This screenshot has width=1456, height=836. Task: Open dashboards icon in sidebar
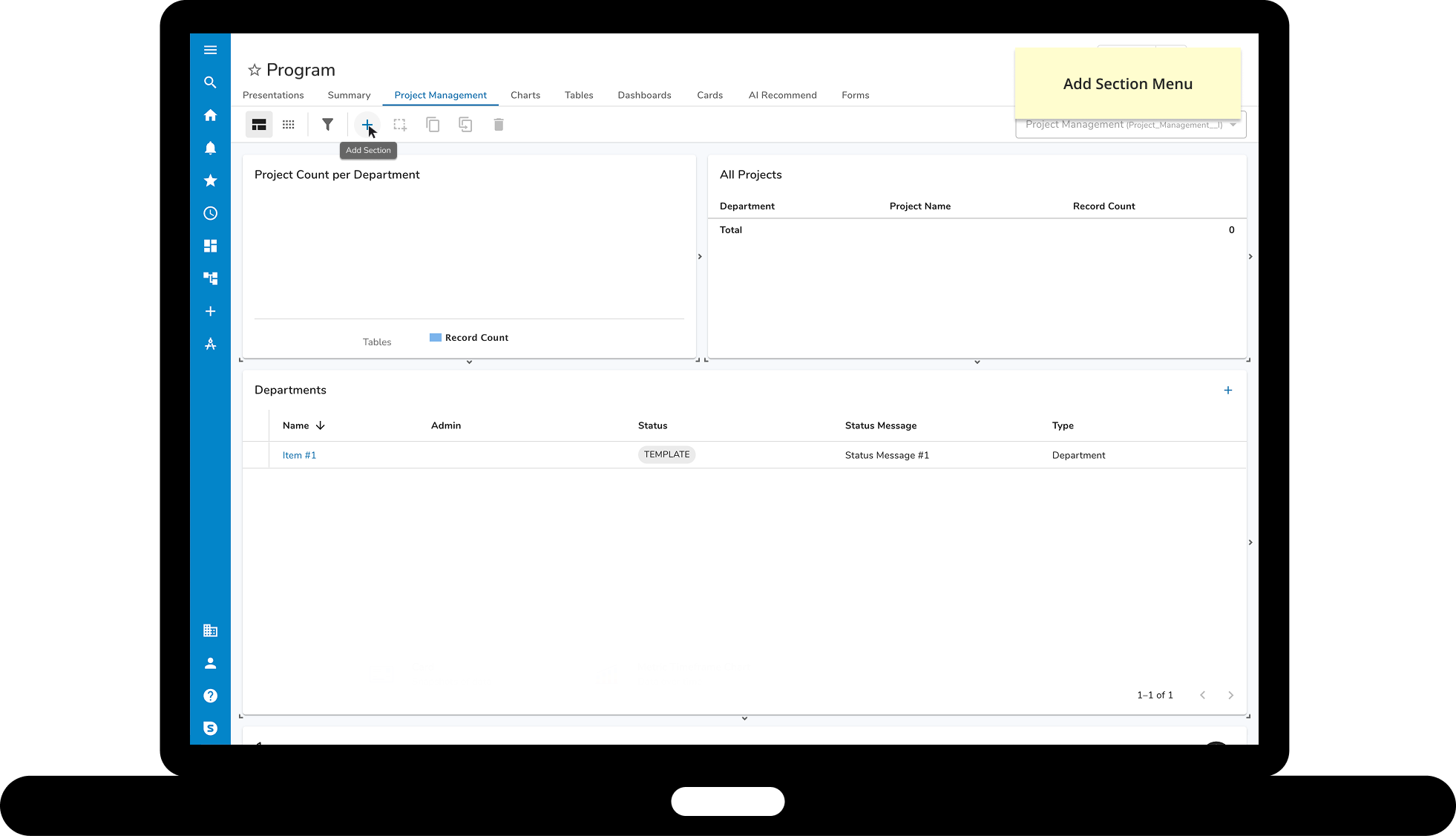[210, 246]
